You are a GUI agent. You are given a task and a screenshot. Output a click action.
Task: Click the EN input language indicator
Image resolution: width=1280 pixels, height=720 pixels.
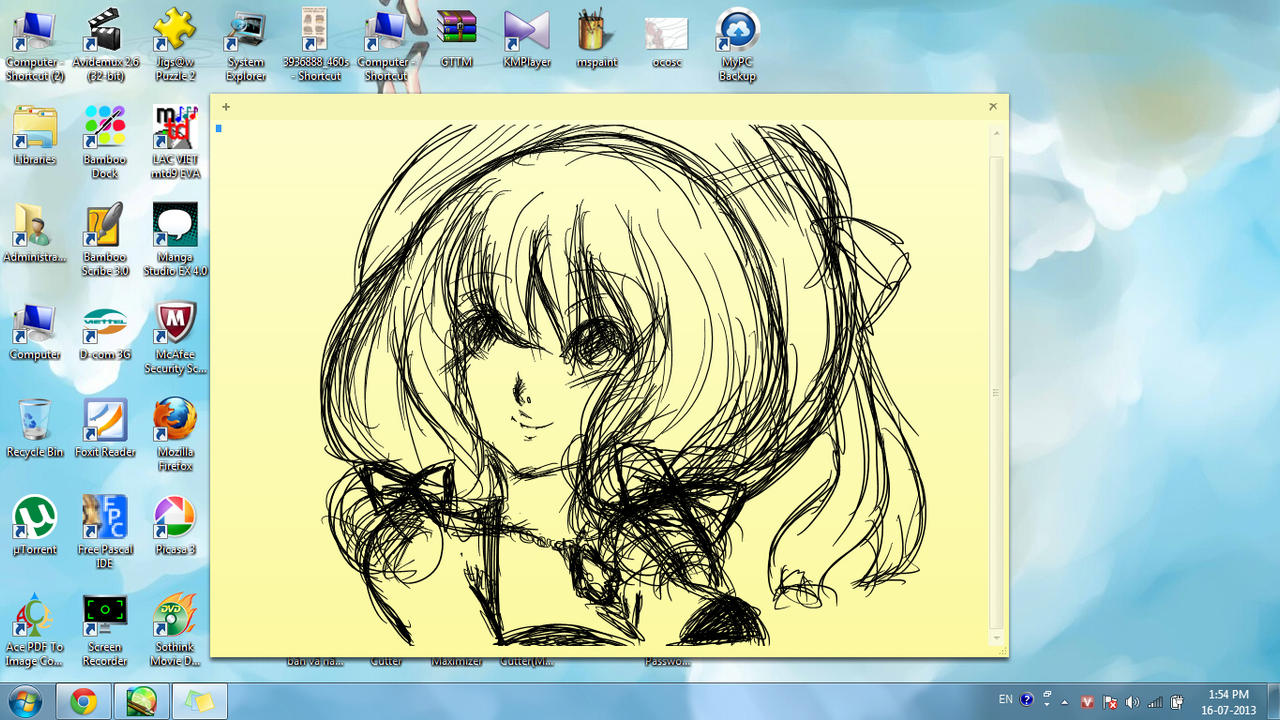[1005, 699]
